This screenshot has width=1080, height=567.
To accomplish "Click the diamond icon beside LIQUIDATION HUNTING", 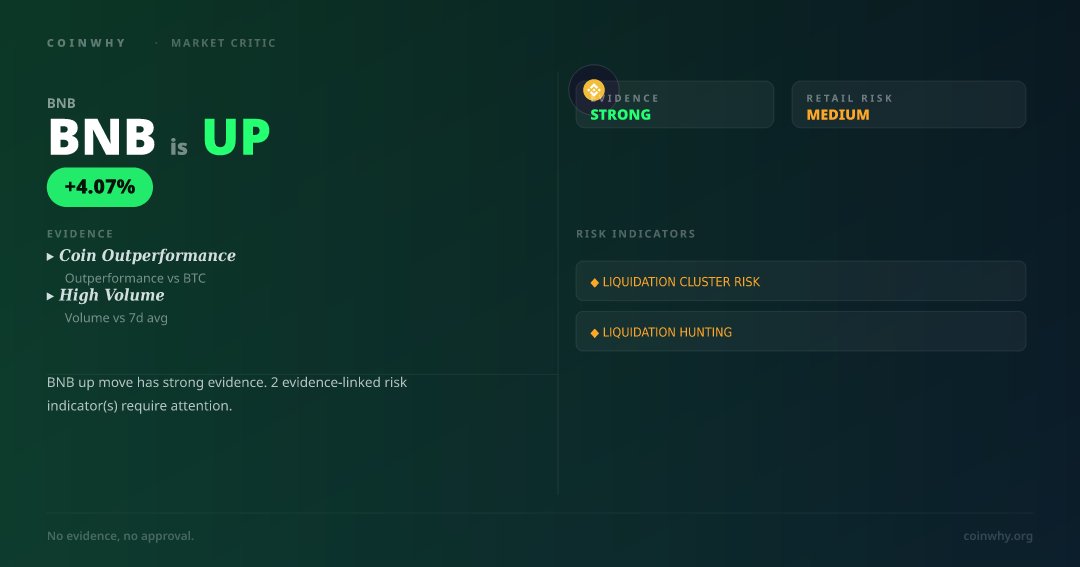I will tap(594, 333).
